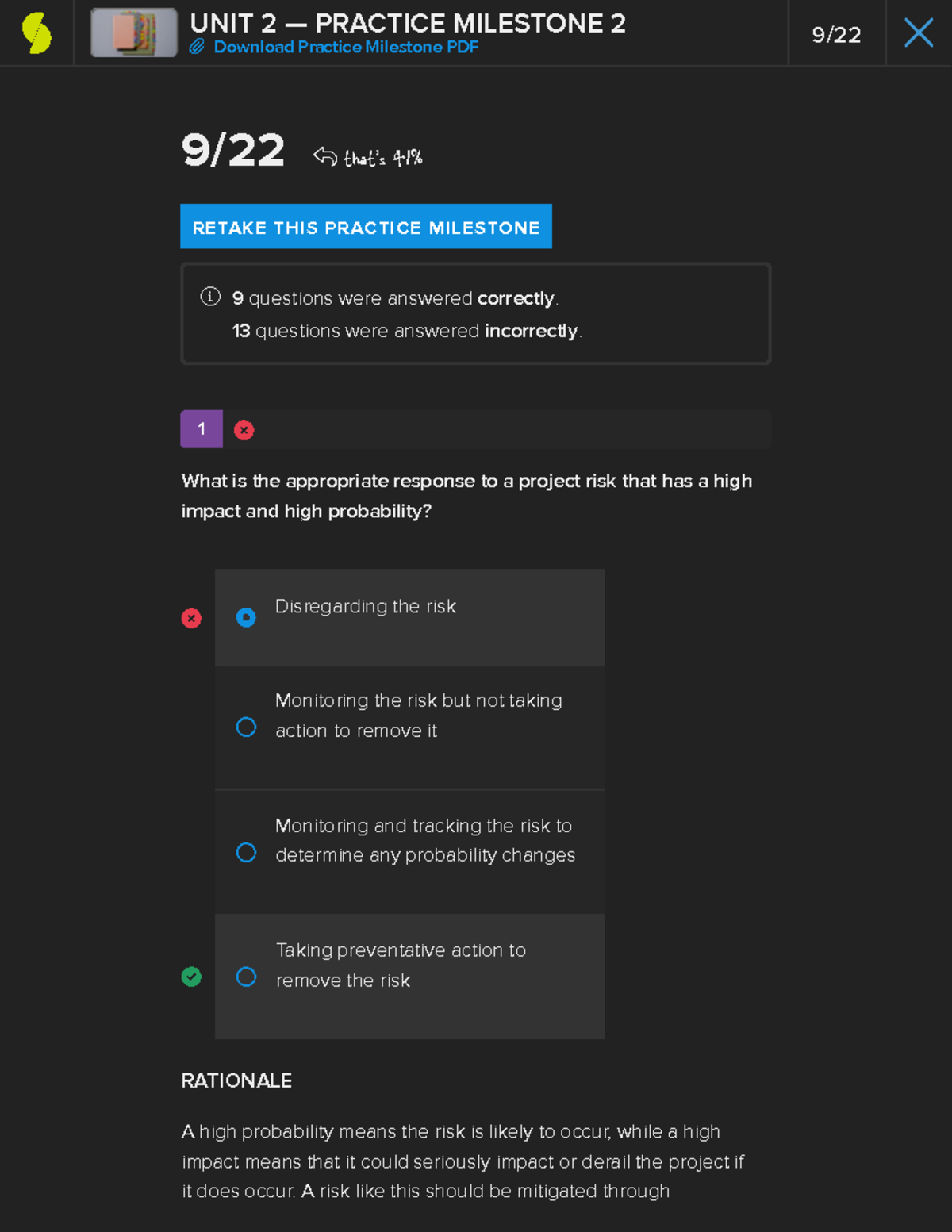Click the 'Taking preventative action to remove the risk' answer text
The width and height of the screenshot is (952, 1232).
(401, 965)
